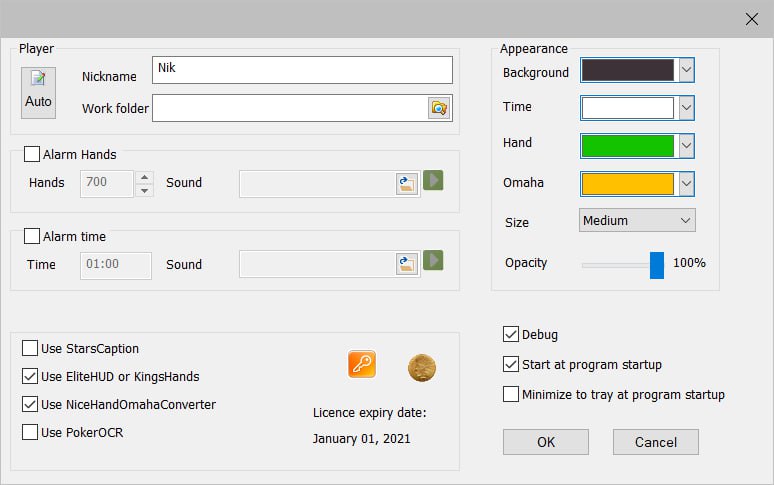
Task: Click the green Hand color swatch
Action: [x=627, y=146]
